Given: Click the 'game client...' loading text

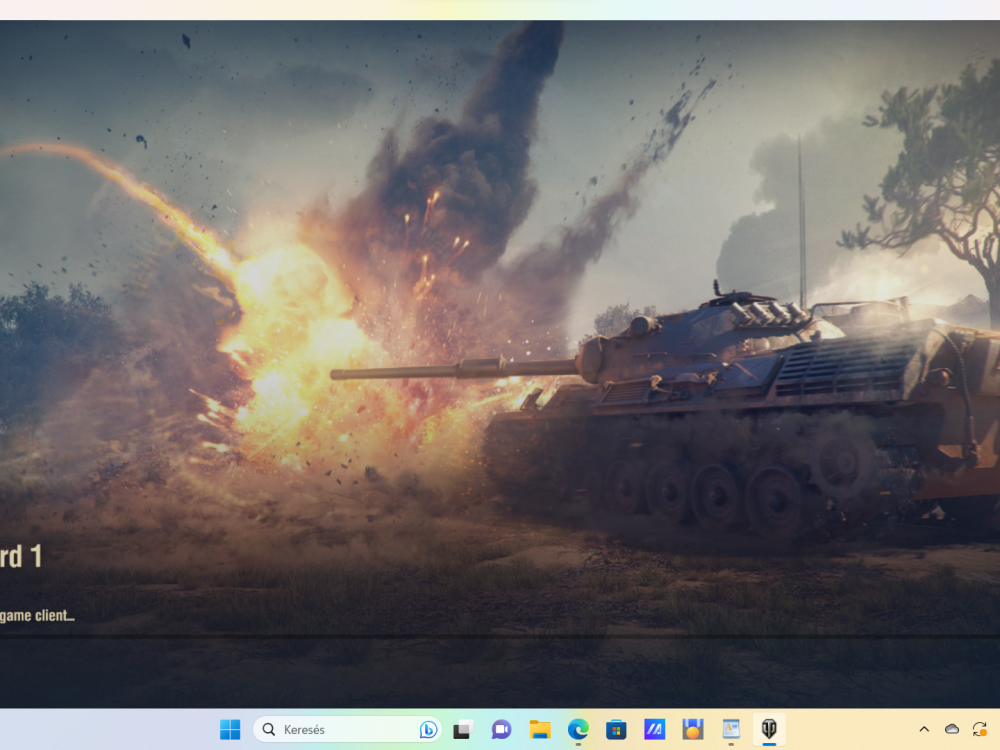Looking at the screenshot, I should point(37,616).
